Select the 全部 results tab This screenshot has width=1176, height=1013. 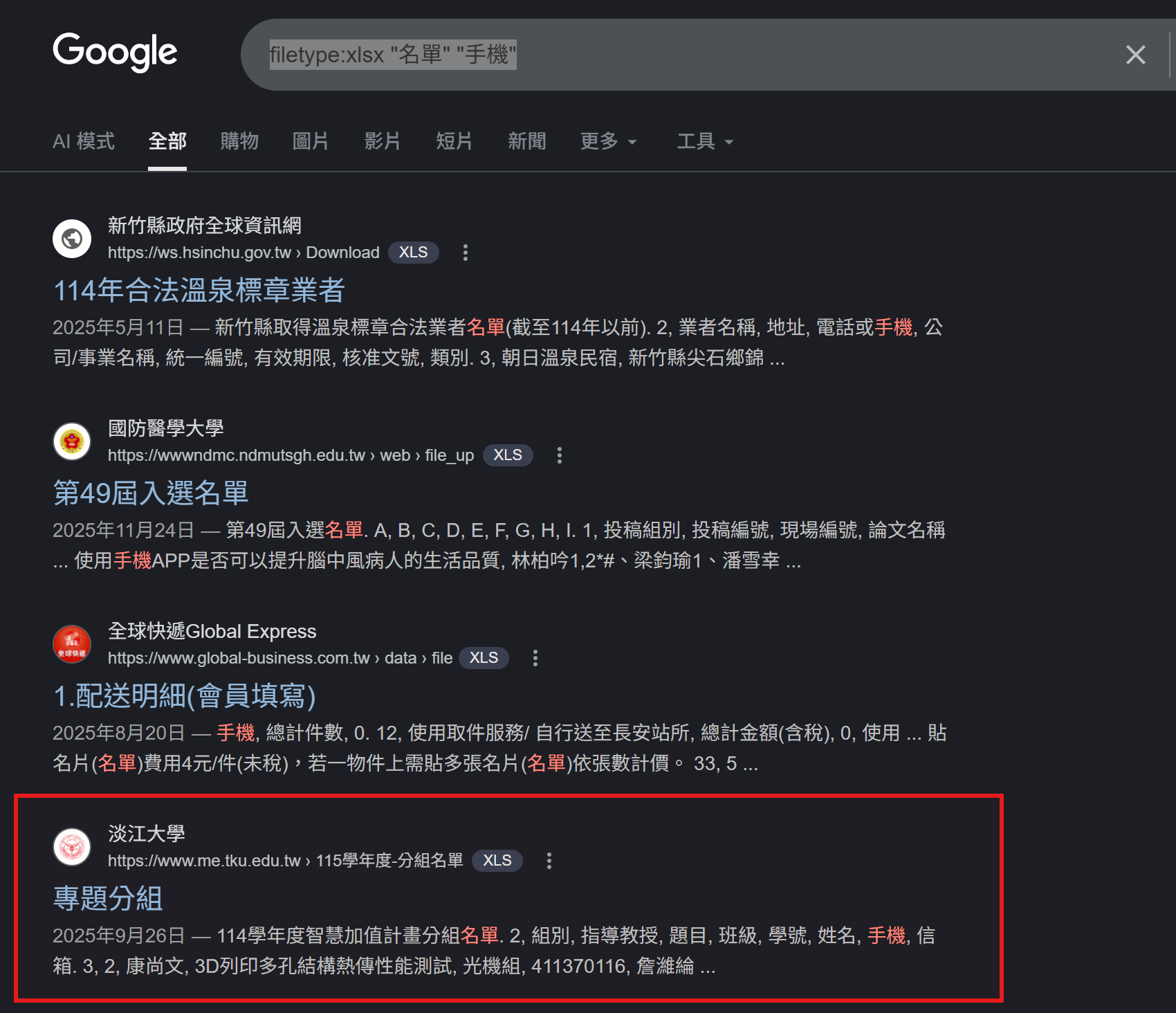(167, 141)
